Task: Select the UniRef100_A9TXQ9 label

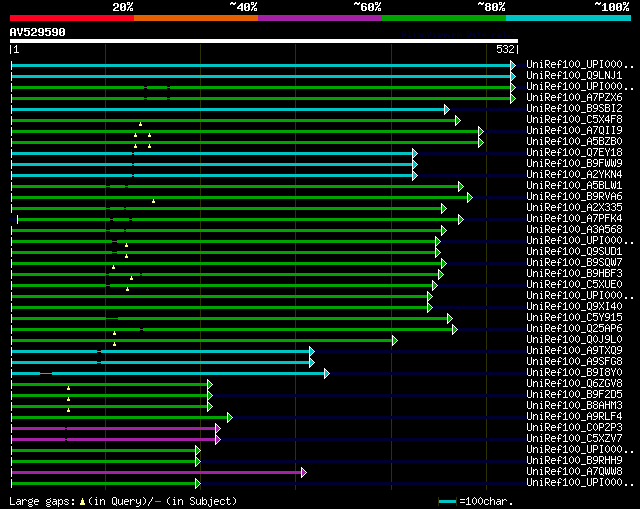Action: [x=574, y=351]
